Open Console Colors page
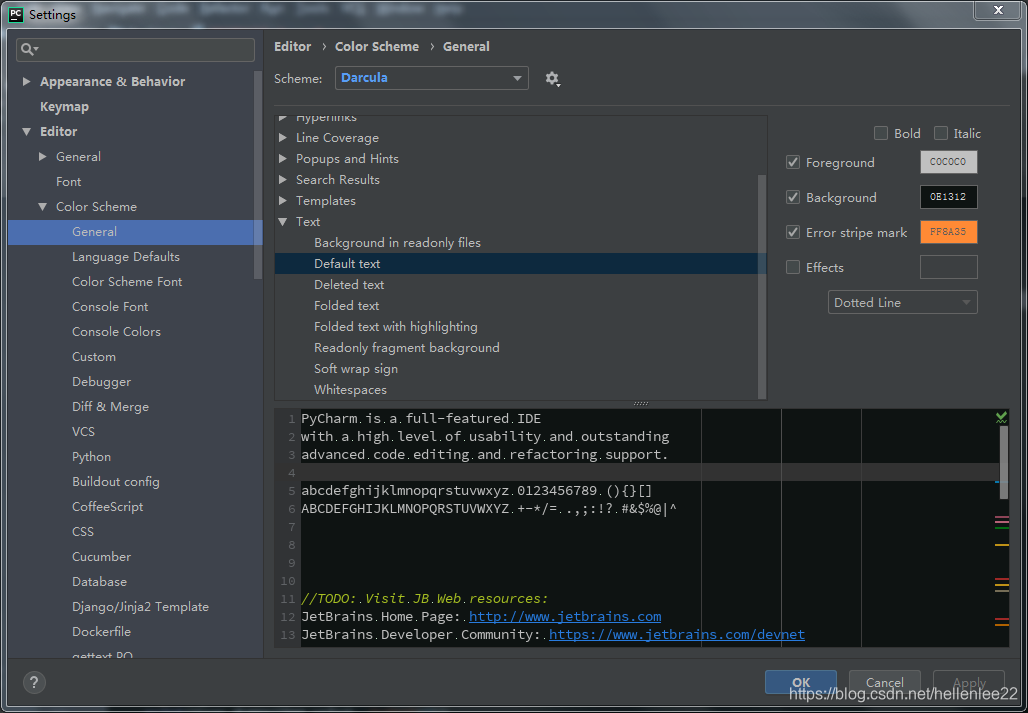Image resolution: width=1028 pixels, height=713 pixels. (116, 332)
